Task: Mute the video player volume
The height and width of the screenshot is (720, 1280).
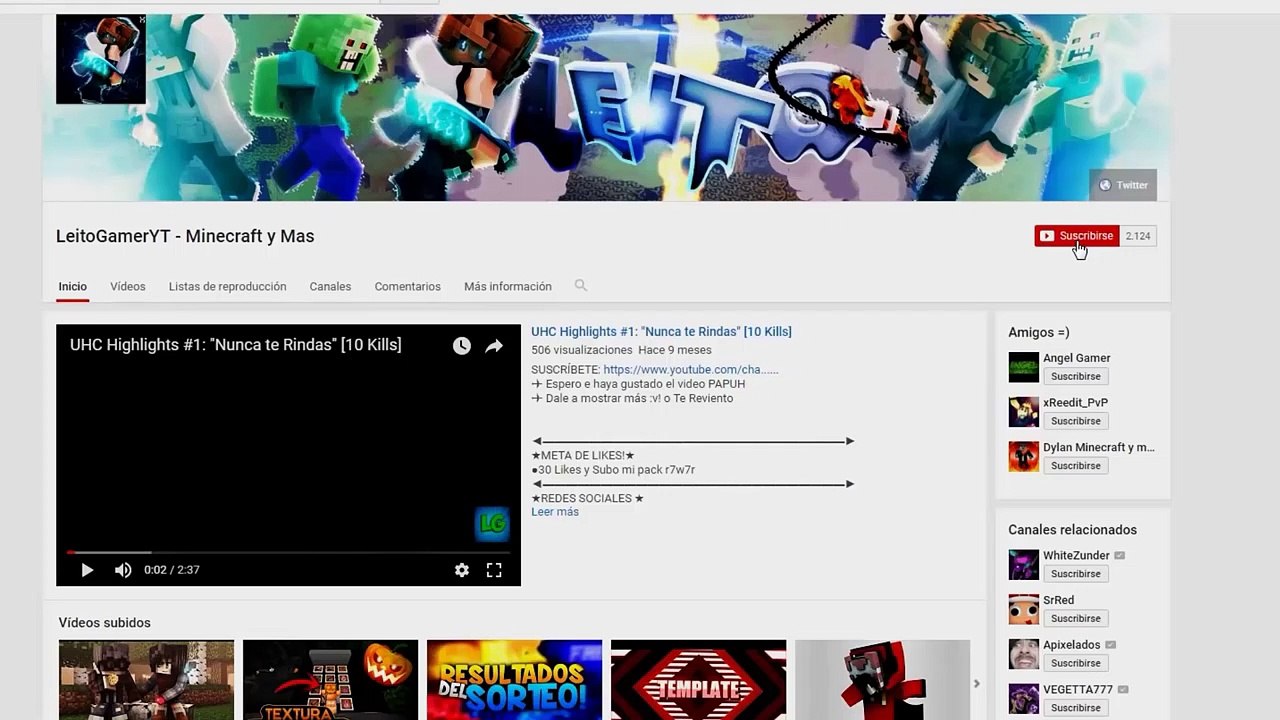Action: [x=123, y=570]
